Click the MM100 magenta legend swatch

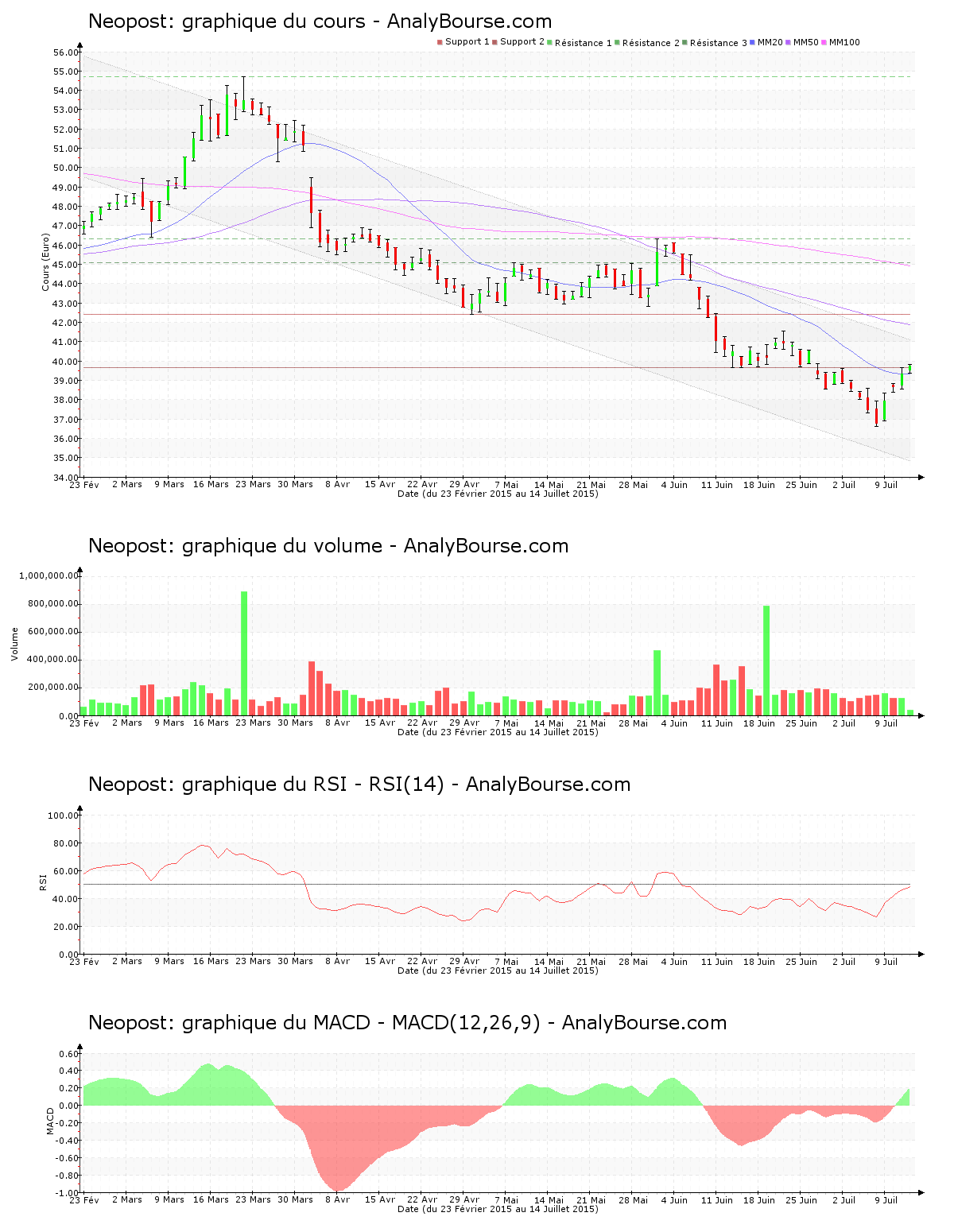(824, 42)
